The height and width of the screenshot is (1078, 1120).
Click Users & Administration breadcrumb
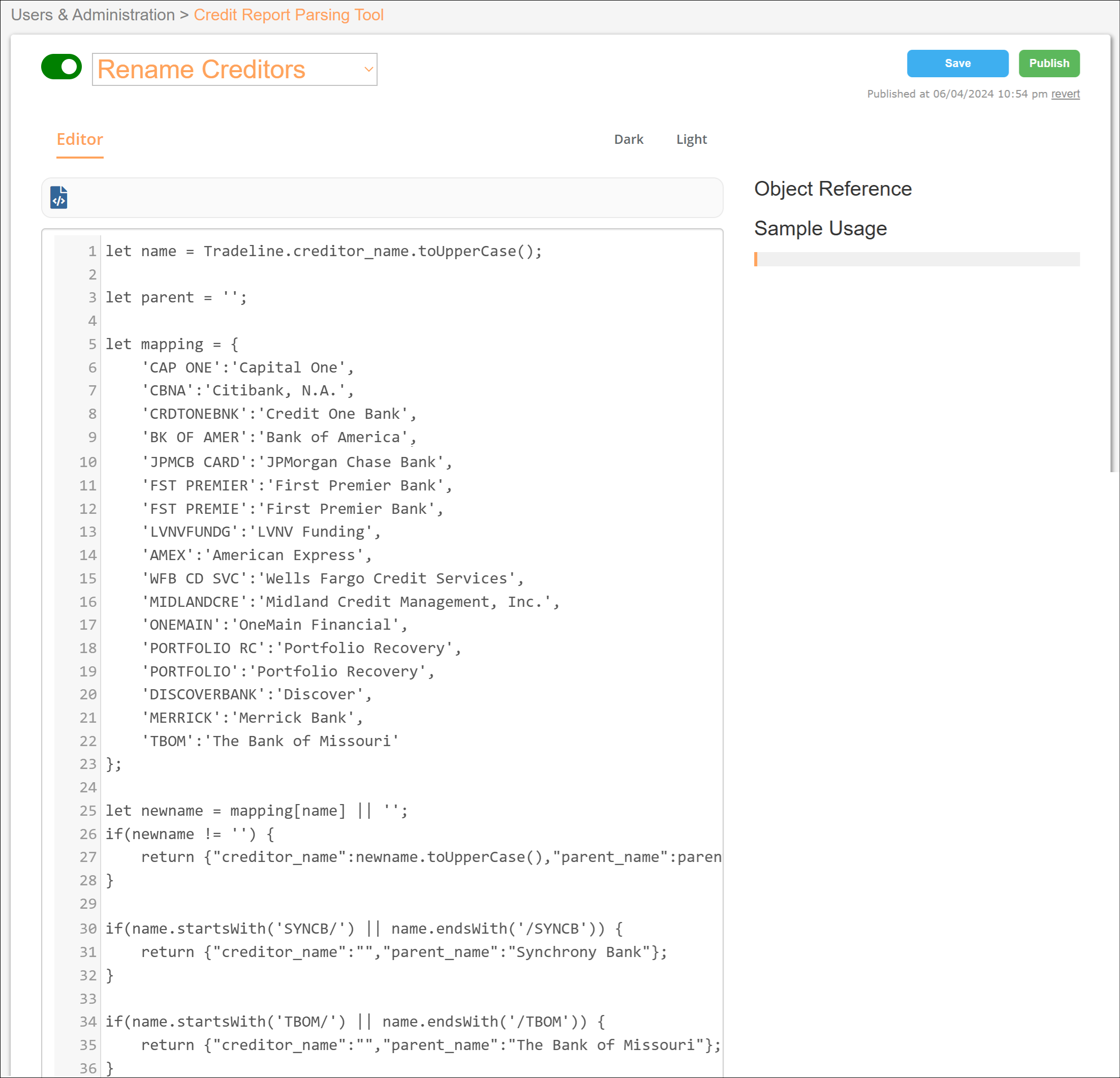(x=92, y=15)
